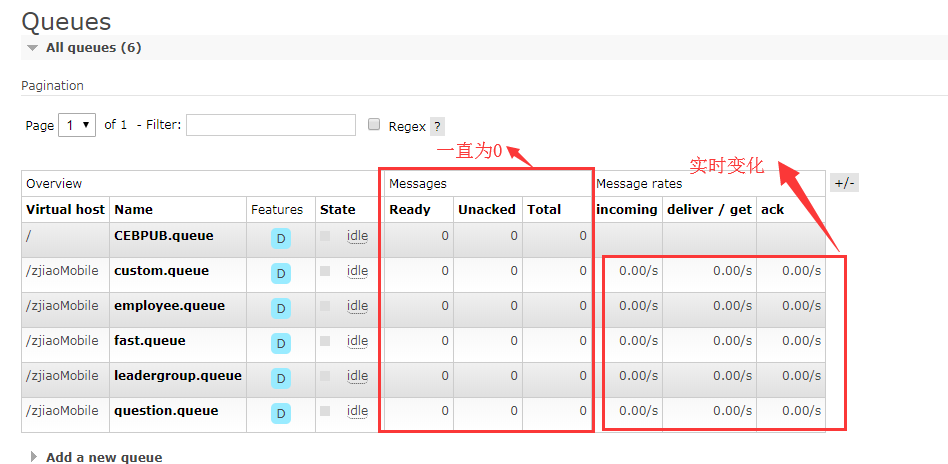Image resolution: width=948 pixels, height=464 pixels.
Task: Click the state indicator square for employee.queue
Action: (x=325, y=306)
